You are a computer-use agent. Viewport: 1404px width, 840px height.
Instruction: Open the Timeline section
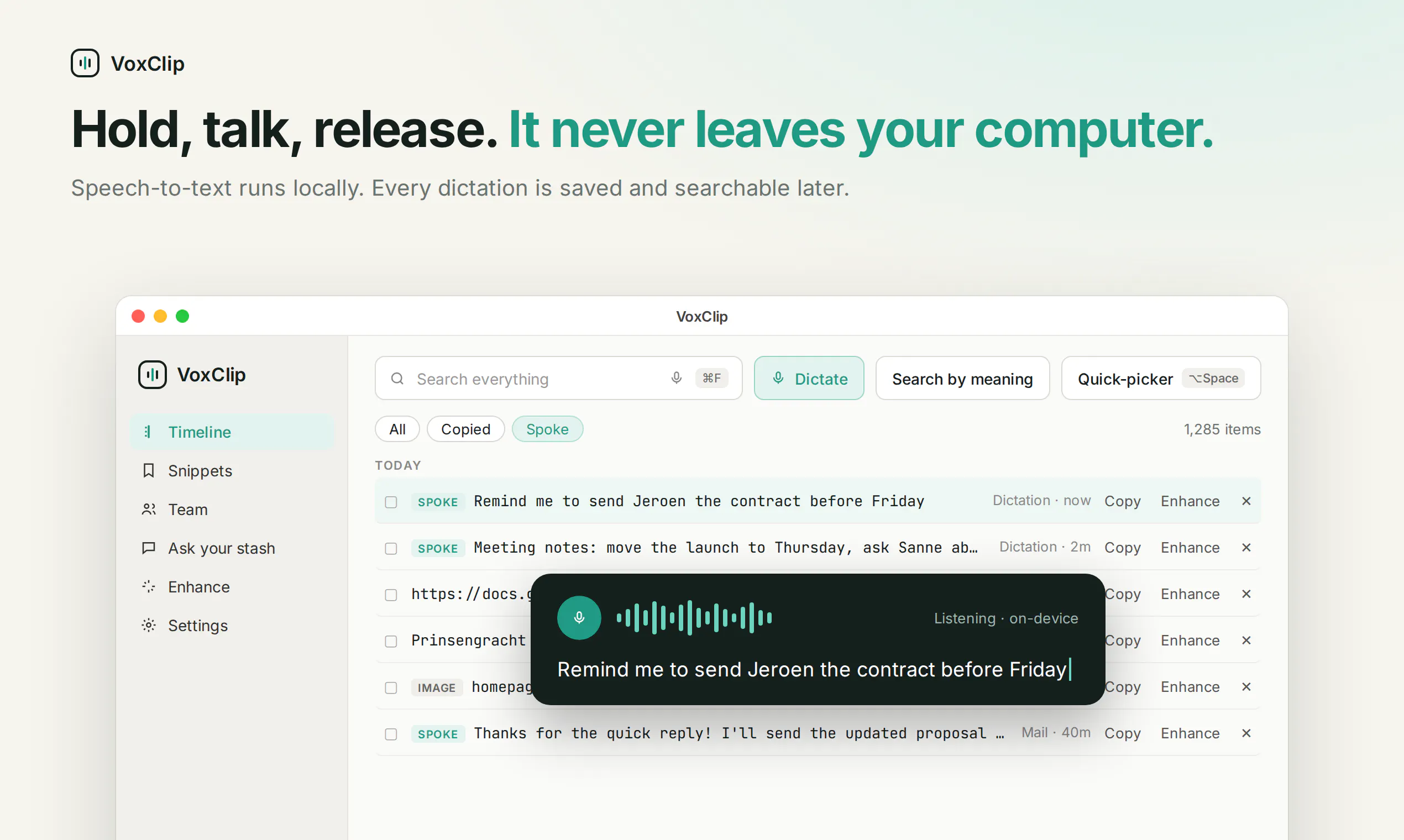232,432
